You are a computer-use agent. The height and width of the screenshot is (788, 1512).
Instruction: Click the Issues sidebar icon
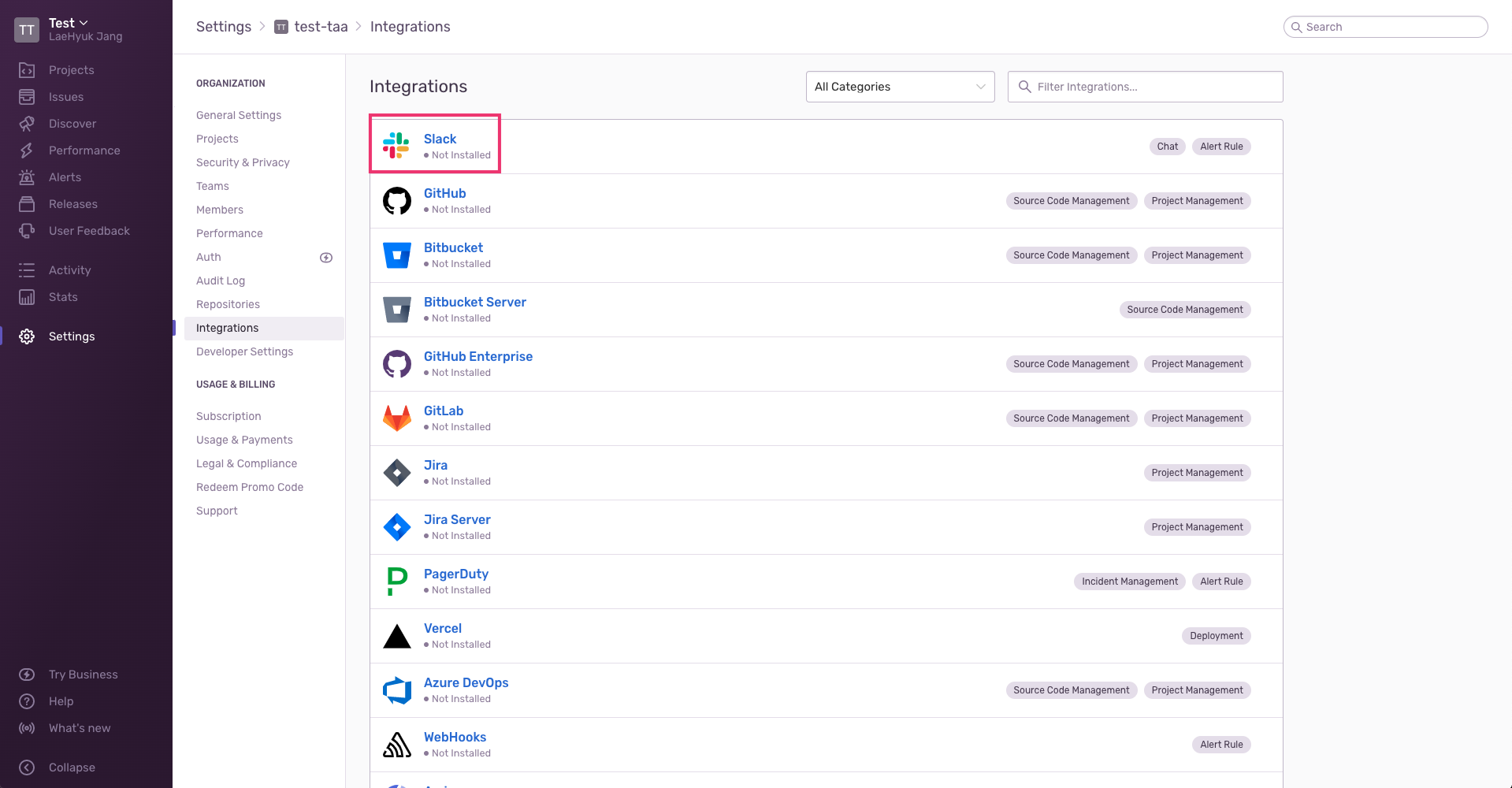[x=27, y=97]
